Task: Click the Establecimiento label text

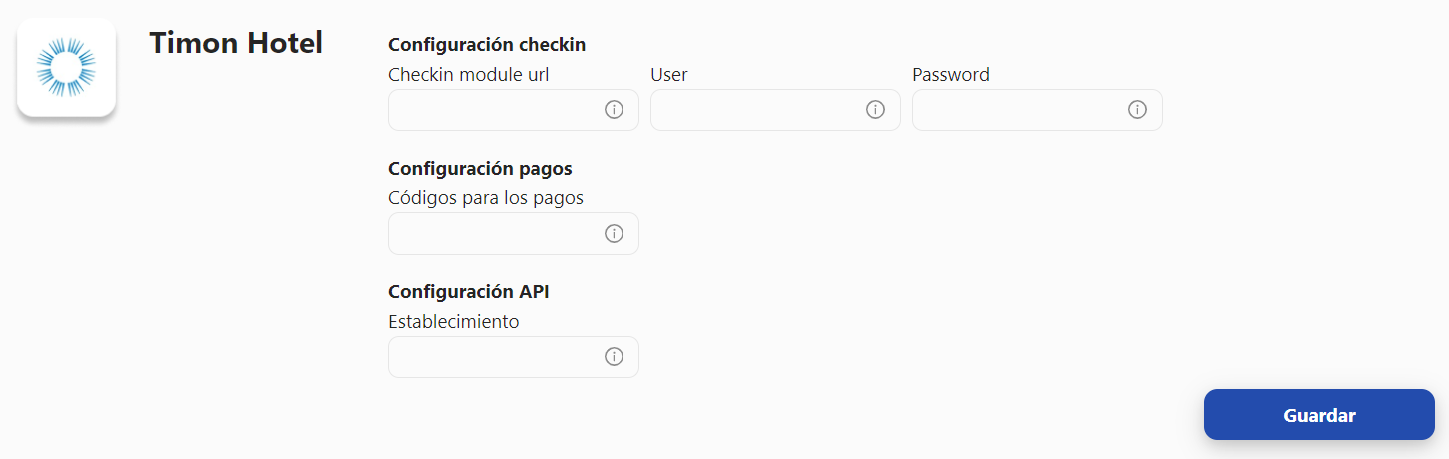Action: 454,322
